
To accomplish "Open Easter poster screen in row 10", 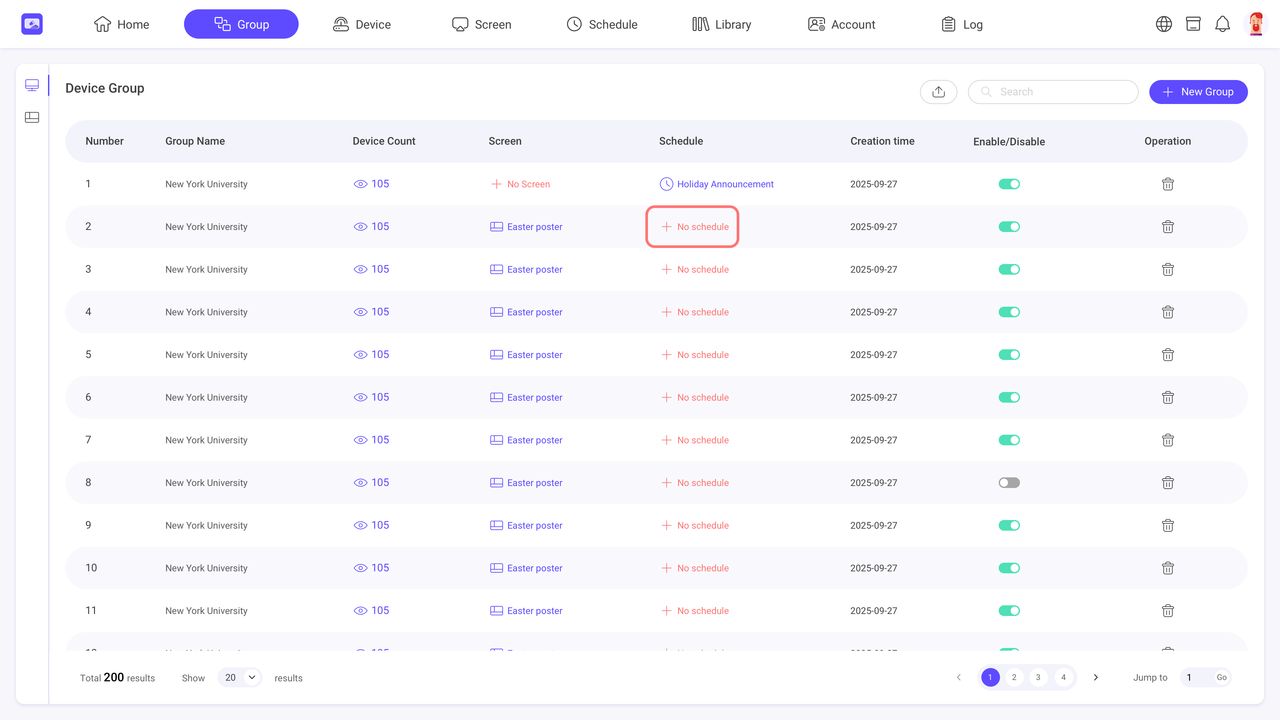I will (526, 568).
